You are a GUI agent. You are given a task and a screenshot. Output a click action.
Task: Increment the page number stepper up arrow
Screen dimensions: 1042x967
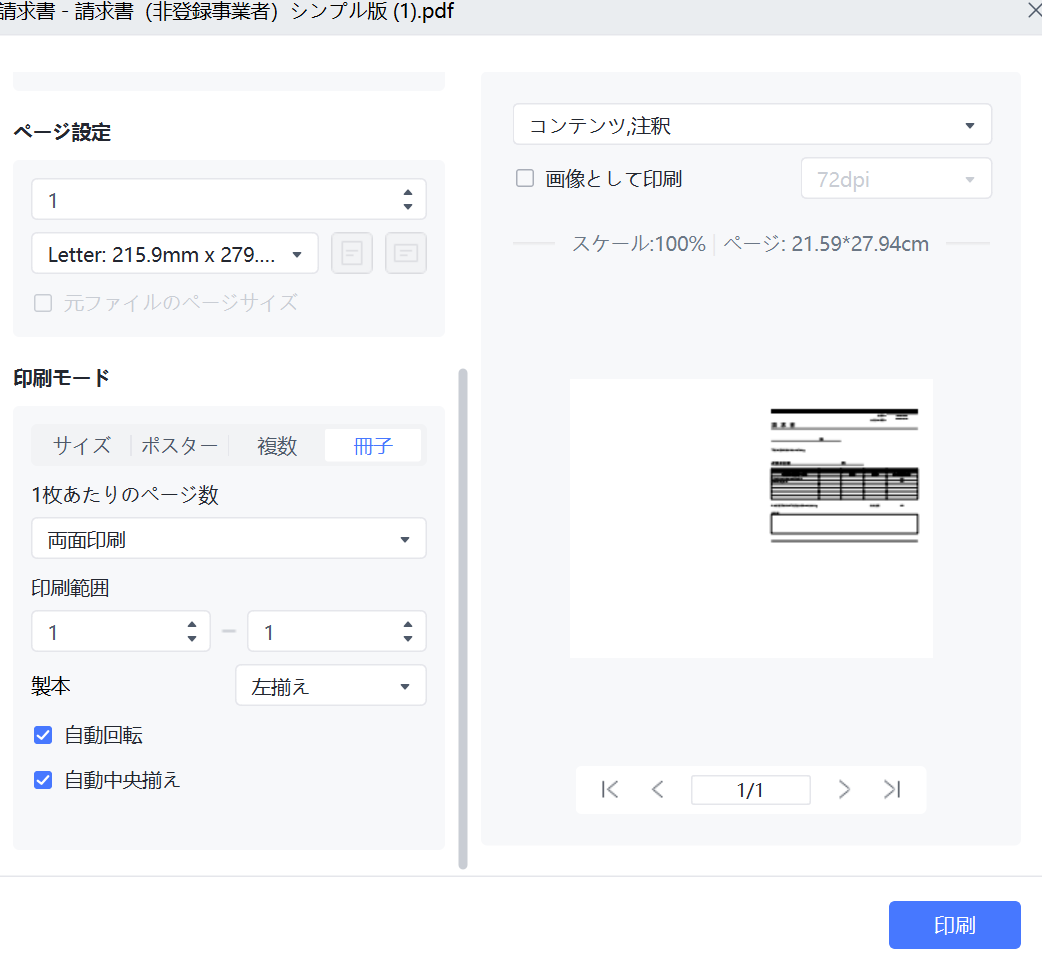tap(408, 192)
